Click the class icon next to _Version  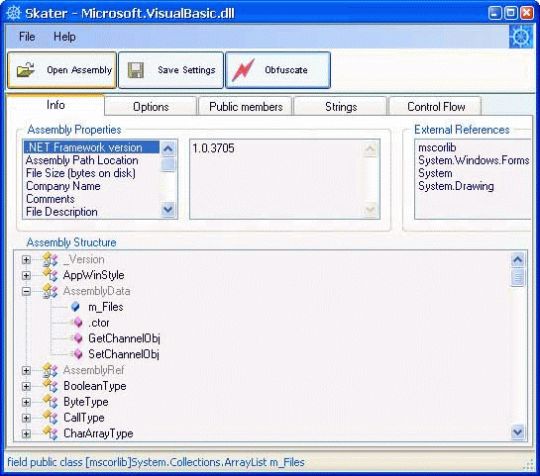[x=50, y=259]
